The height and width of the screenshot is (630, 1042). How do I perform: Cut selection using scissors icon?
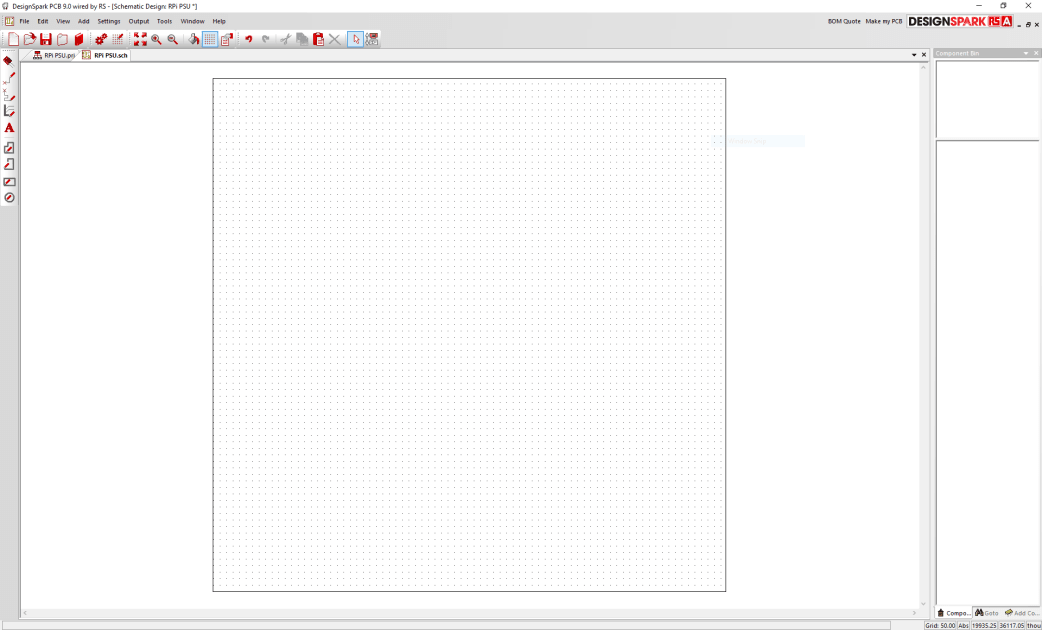pyautogui.click(x=286, y=39)
